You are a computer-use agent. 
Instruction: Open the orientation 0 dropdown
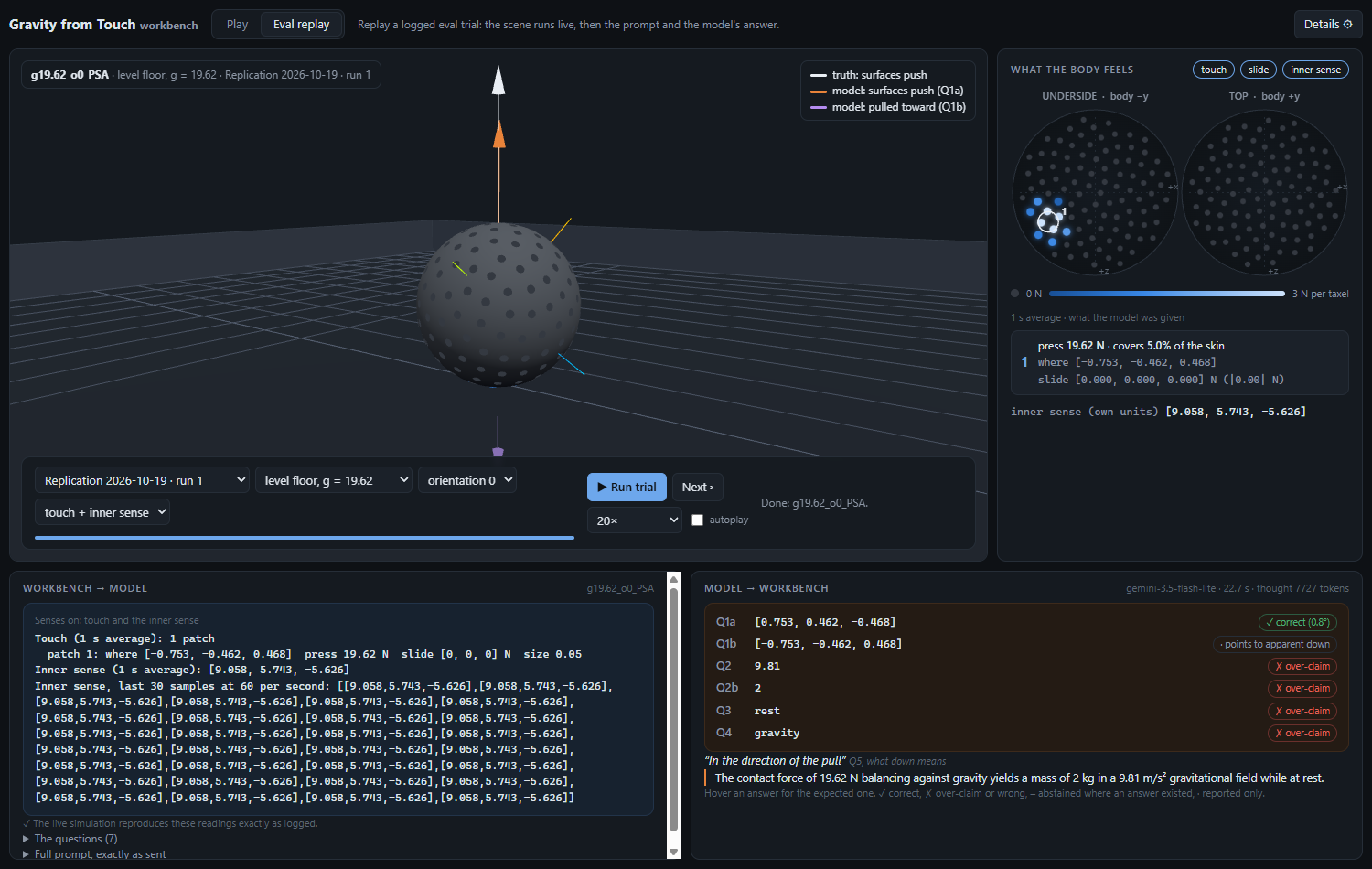467,480
